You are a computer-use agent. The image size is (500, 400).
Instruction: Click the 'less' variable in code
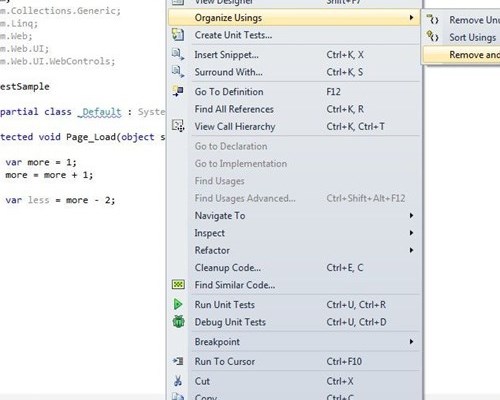pyautogui.click(x=38, y=200)
